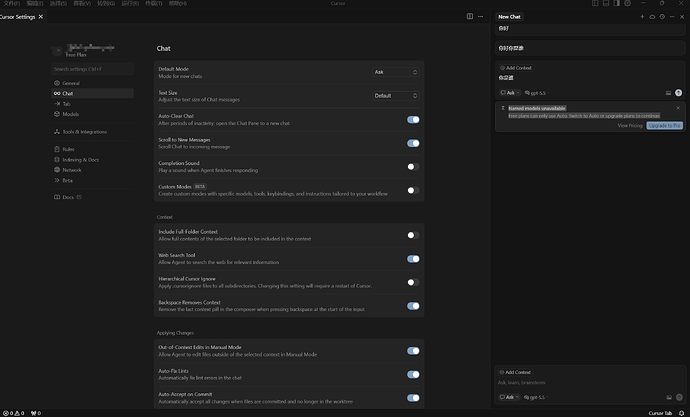Select the Tab settings section

[x=92, y=104]
